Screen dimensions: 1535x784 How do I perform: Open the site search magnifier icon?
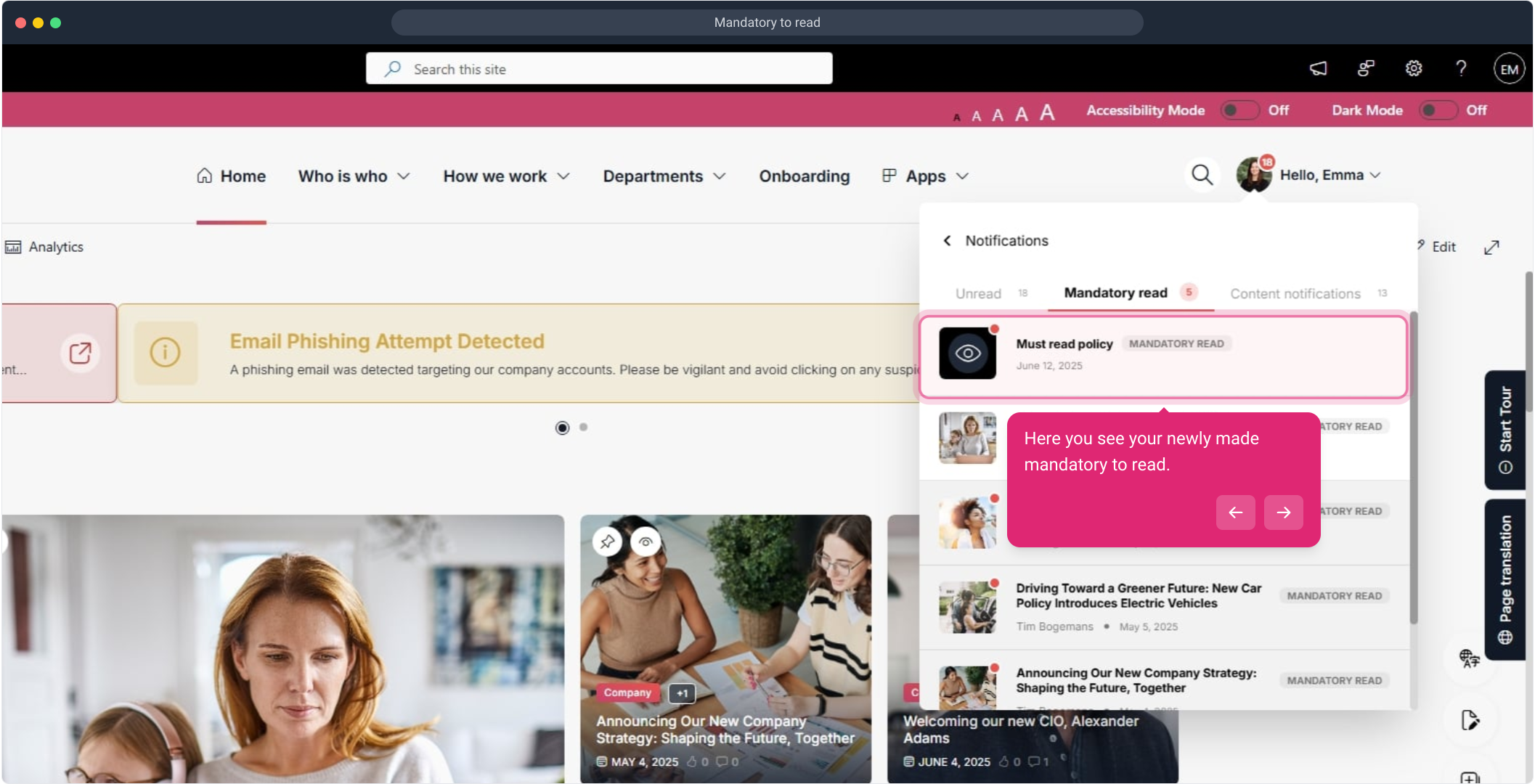[x=1202, y=175]
